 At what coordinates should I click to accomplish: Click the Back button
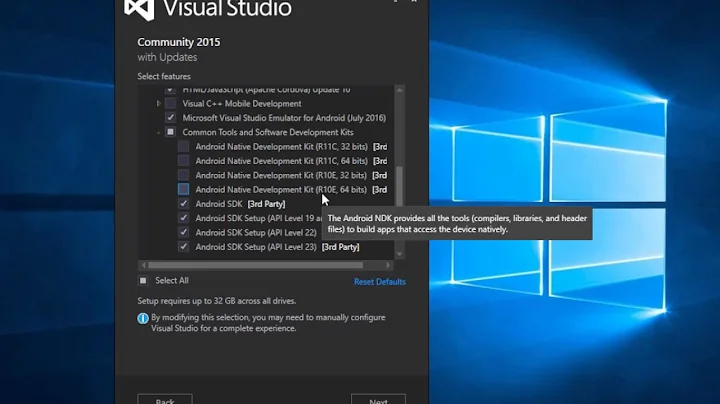165,399
